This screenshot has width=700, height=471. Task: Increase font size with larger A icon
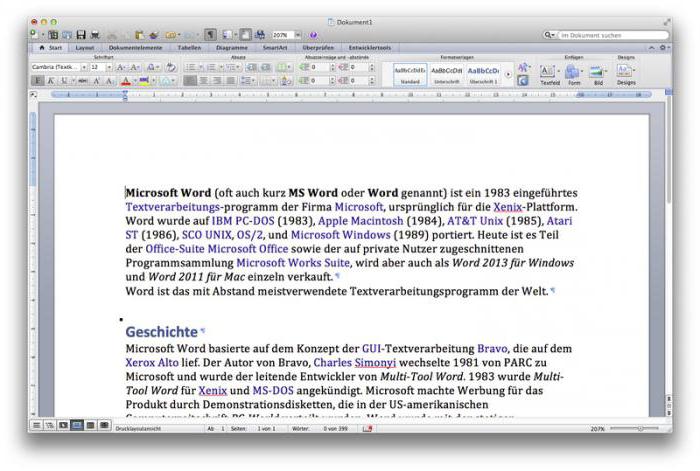121,67
